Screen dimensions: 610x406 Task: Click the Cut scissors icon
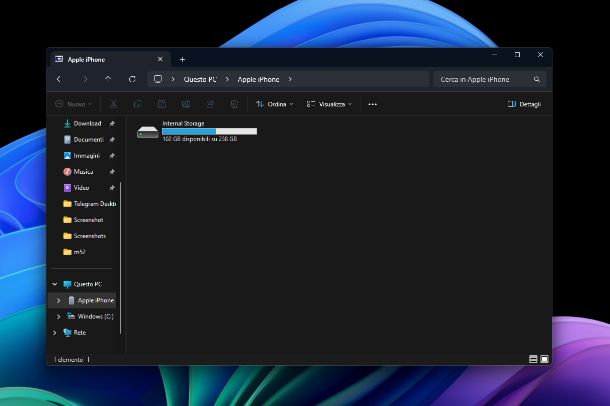(x=114, y=104)
